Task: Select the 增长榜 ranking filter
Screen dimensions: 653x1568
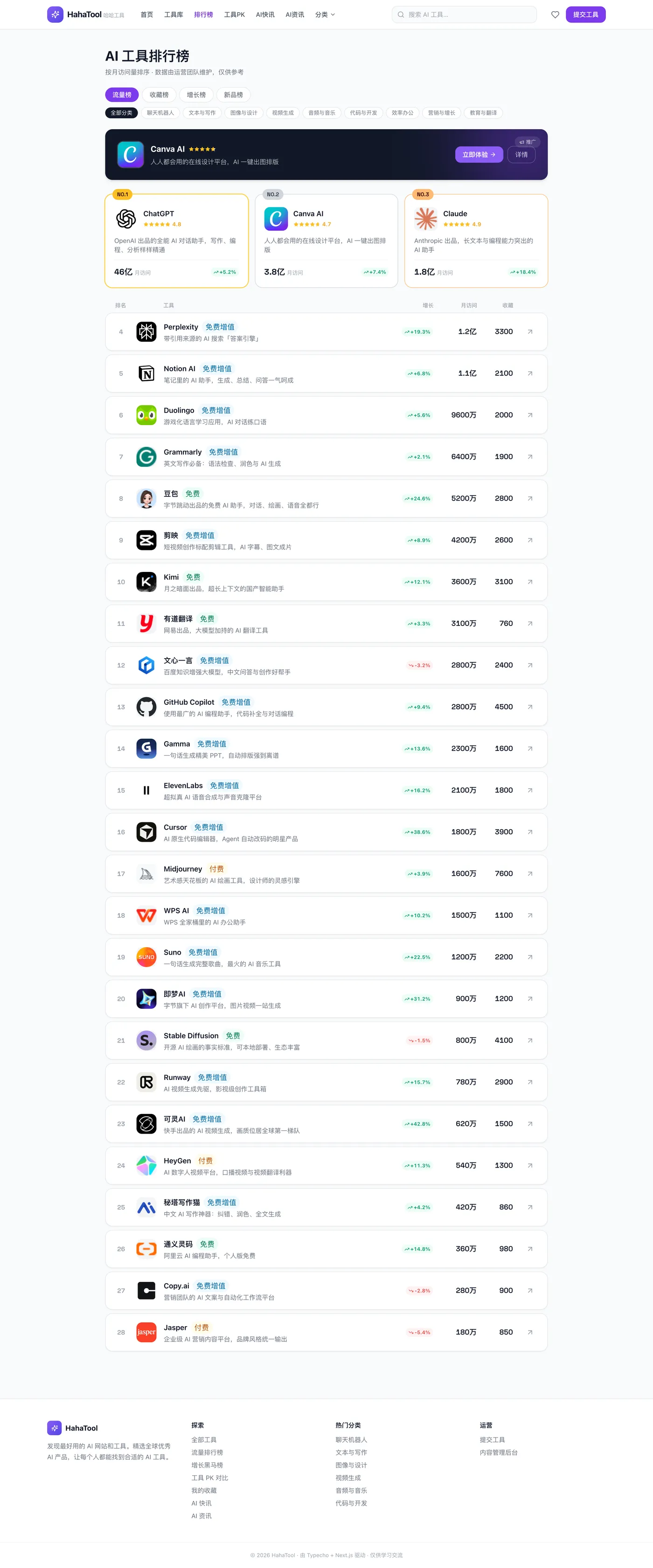Action: pos(196,95)
